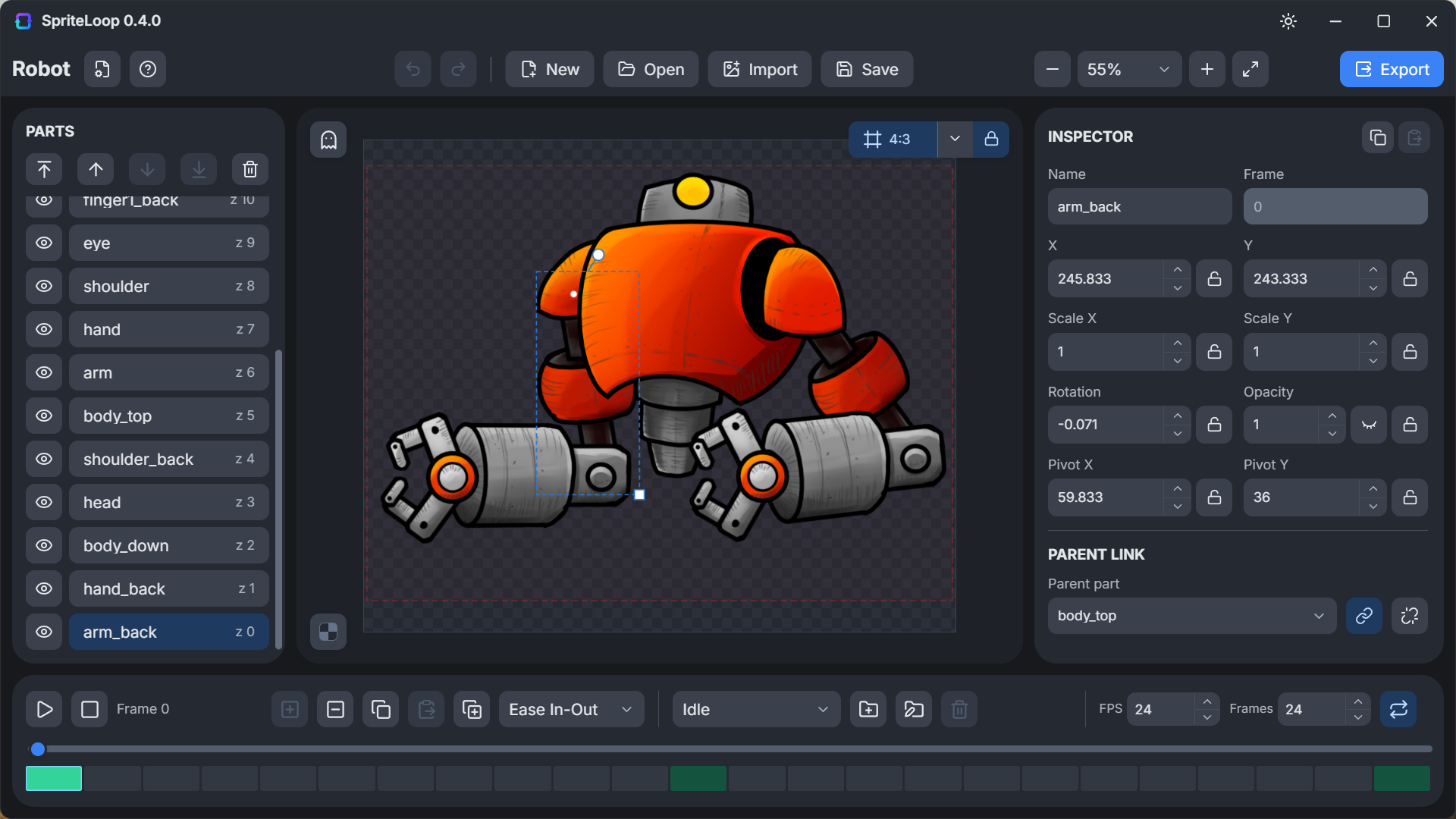Toggle visibility of body_top part
Screen dimensions: 1456x819
pyautogui.click(x=44, y=416)
